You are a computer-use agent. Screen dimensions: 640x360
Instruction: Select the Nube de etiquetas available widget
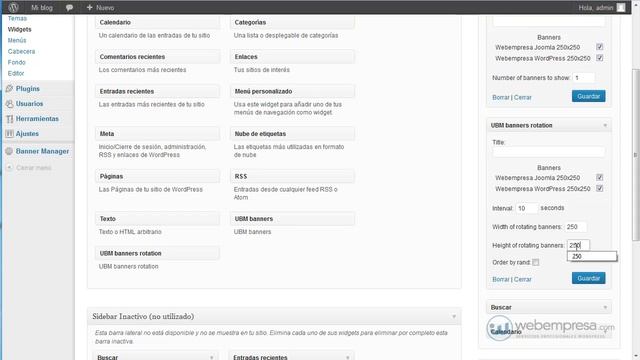pyautogui.click(x=292, y=134)
